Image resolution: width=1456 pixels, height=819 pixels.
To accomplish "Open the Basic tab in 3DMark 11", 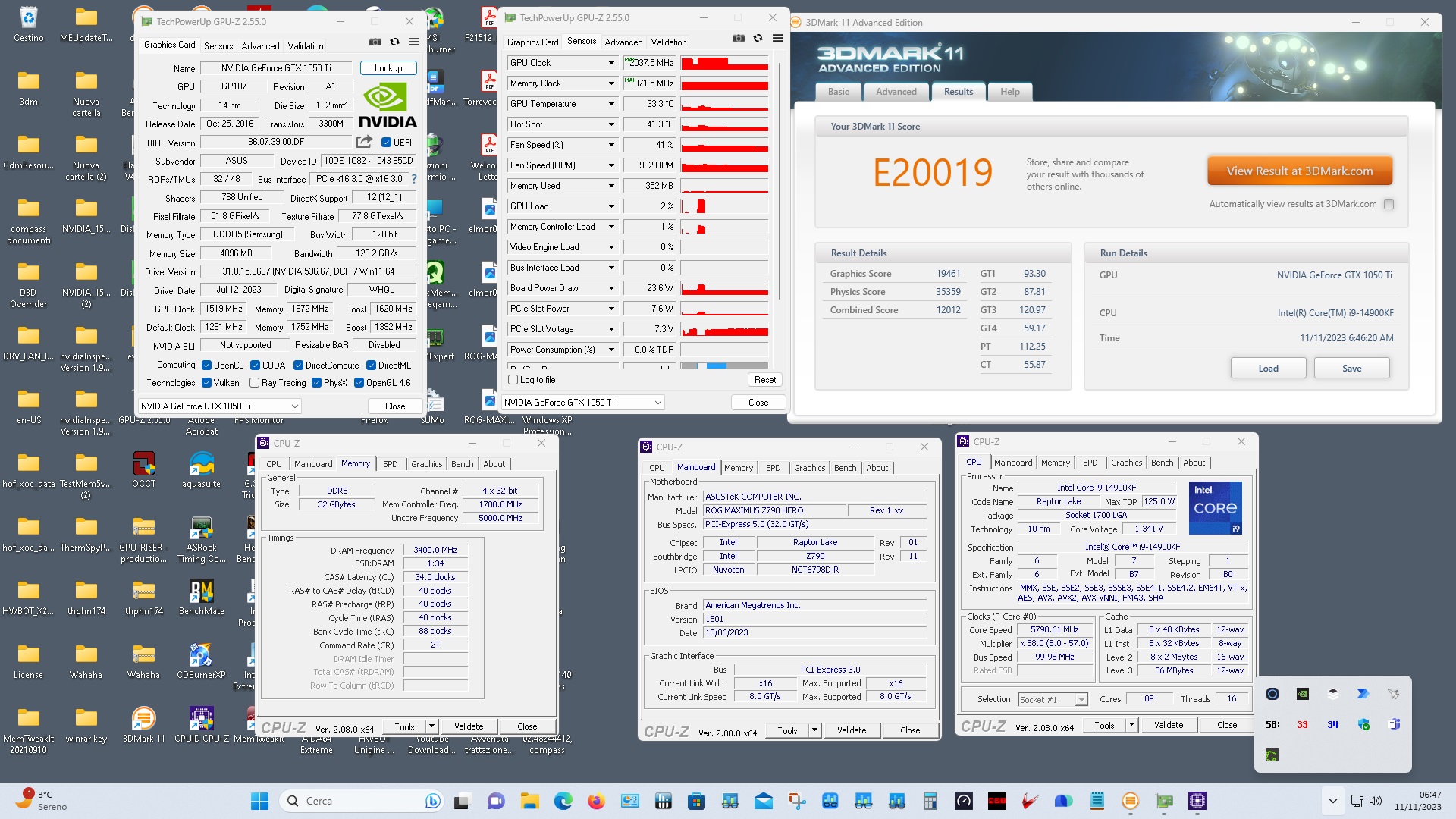I will [839, 92].
